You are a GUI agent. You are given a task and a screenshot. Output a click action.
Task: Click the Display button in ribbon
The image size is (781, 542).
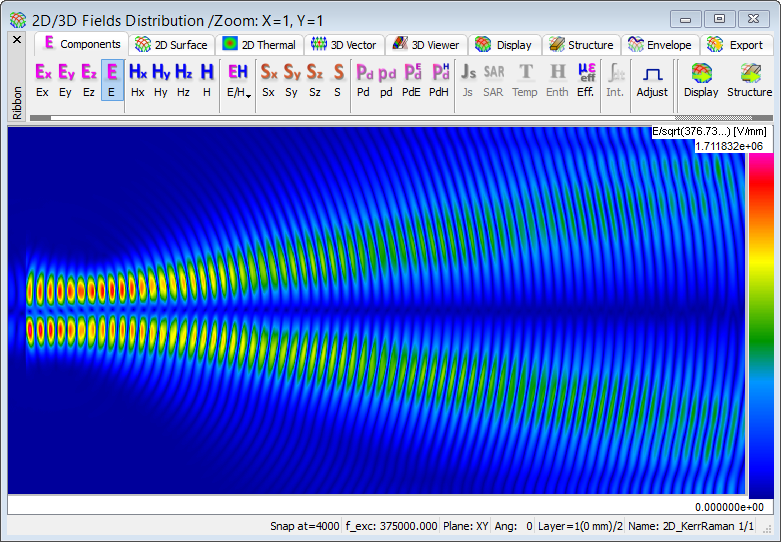[701, 79]
